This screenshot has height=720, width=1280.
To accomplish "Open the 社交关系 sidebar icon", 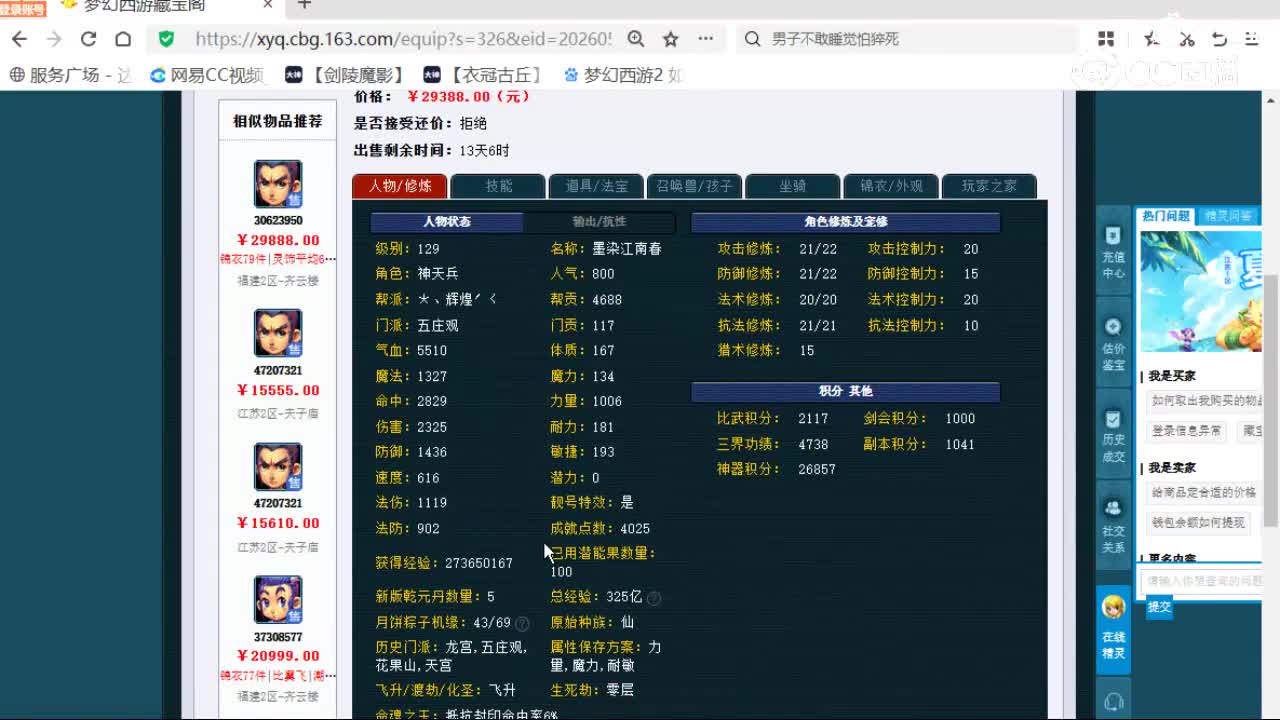I will pyautogui.click(x=1113, y=527).
